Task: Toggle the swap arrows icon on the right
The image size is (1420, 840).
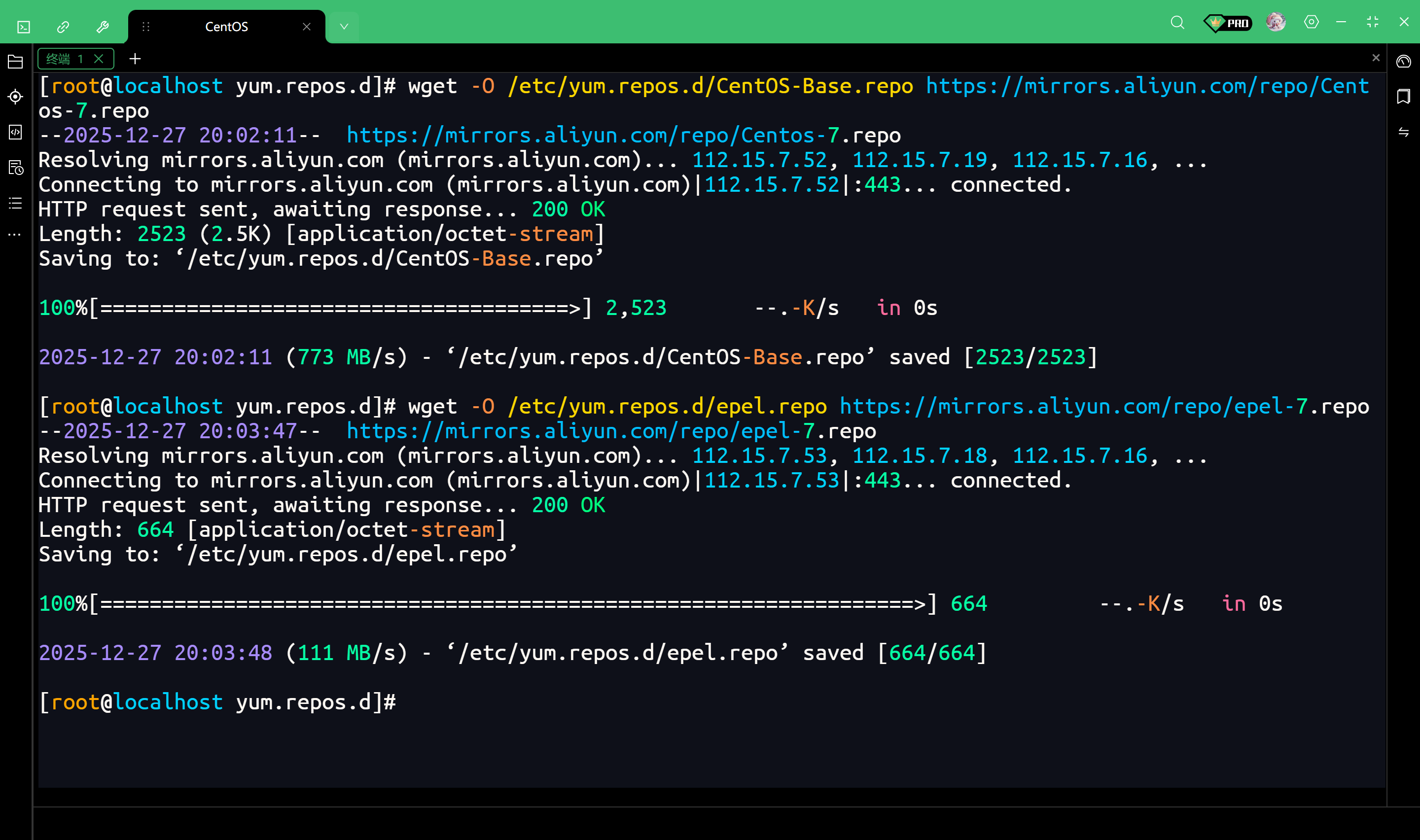Action: point(1403,132)
